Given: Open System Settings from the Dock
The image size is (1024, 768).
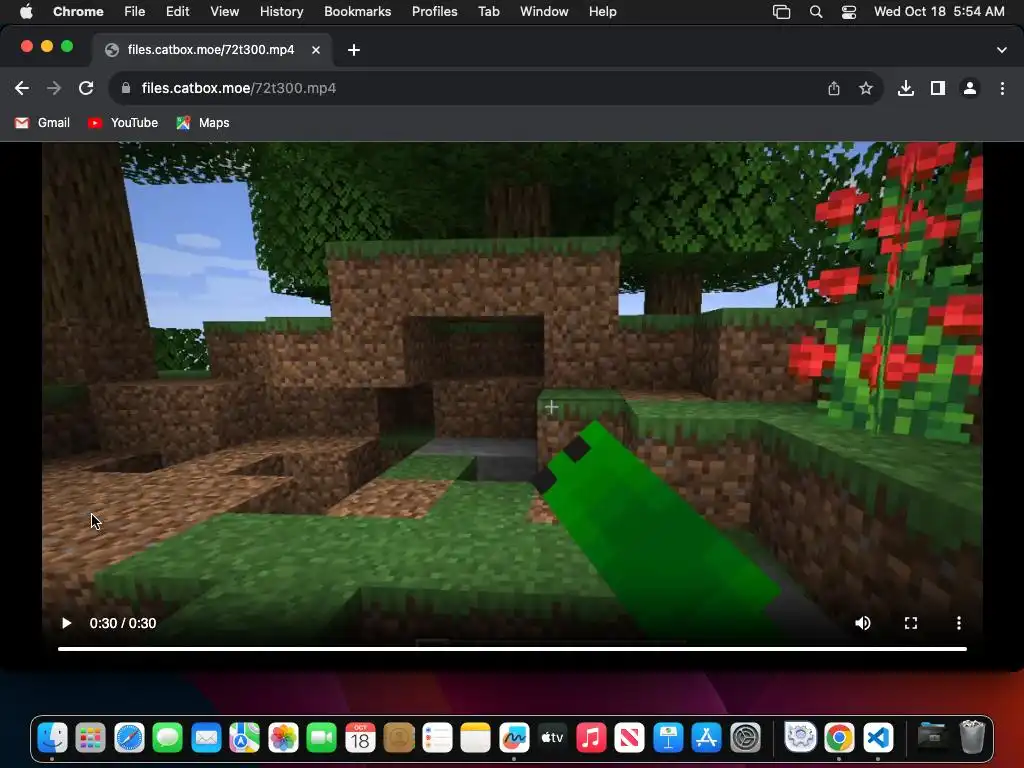Looking at the screenshot, I should [x=745, y=738].
